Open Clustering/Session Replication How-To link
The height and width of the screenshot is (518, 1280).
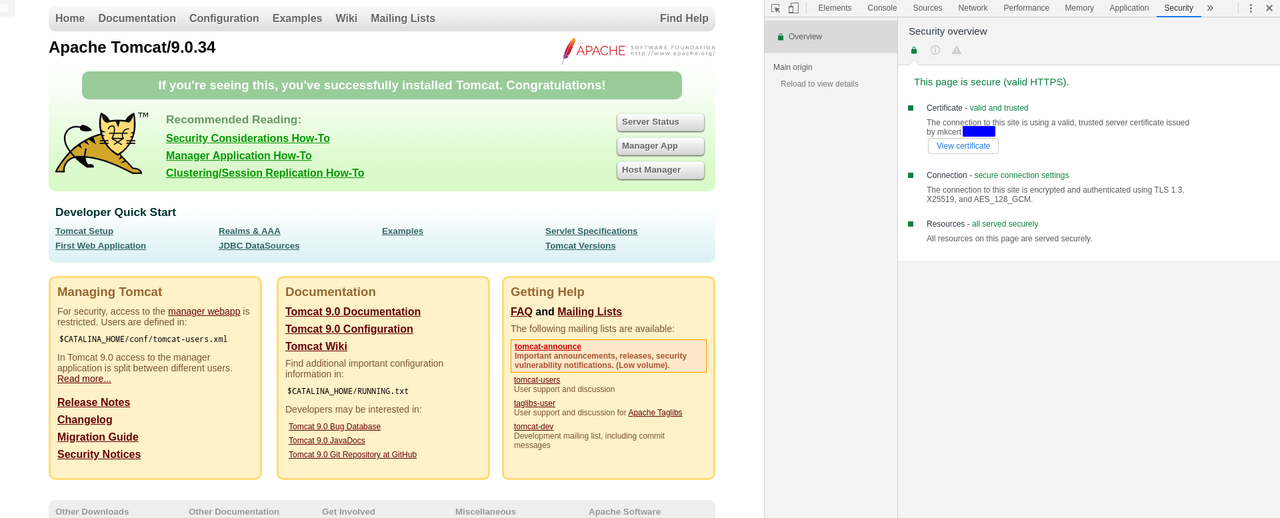[x=265, y=172]
